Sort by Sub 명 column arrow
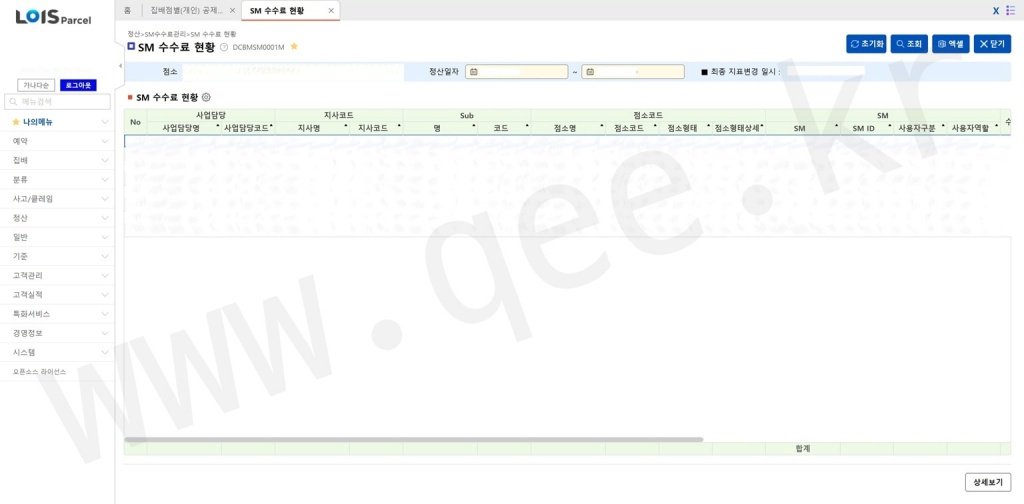Screen dimensions: 1024x504 coord(473,125)
